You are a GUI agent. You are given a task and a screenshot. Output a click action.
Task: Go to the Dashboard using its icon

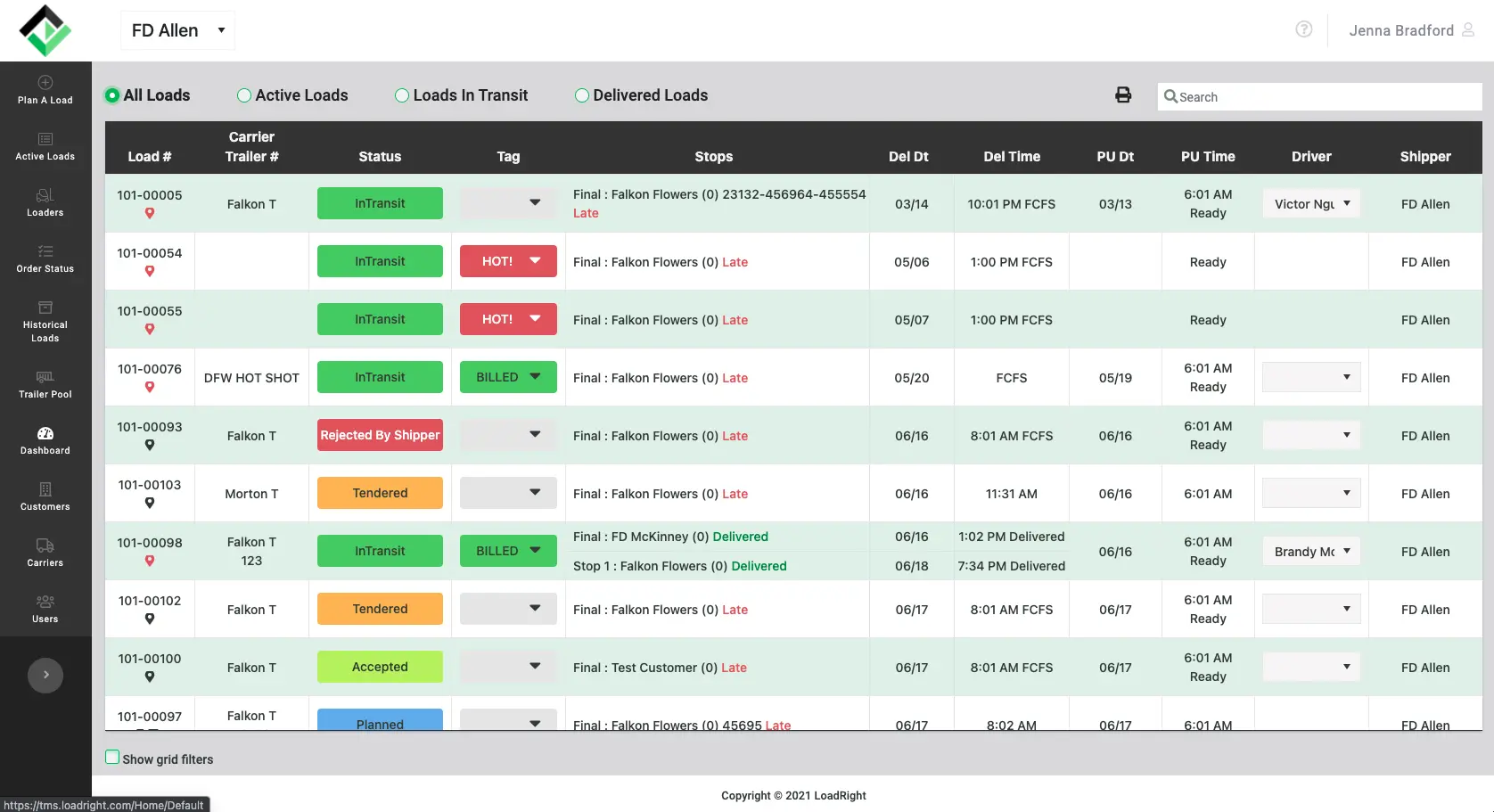45,440
